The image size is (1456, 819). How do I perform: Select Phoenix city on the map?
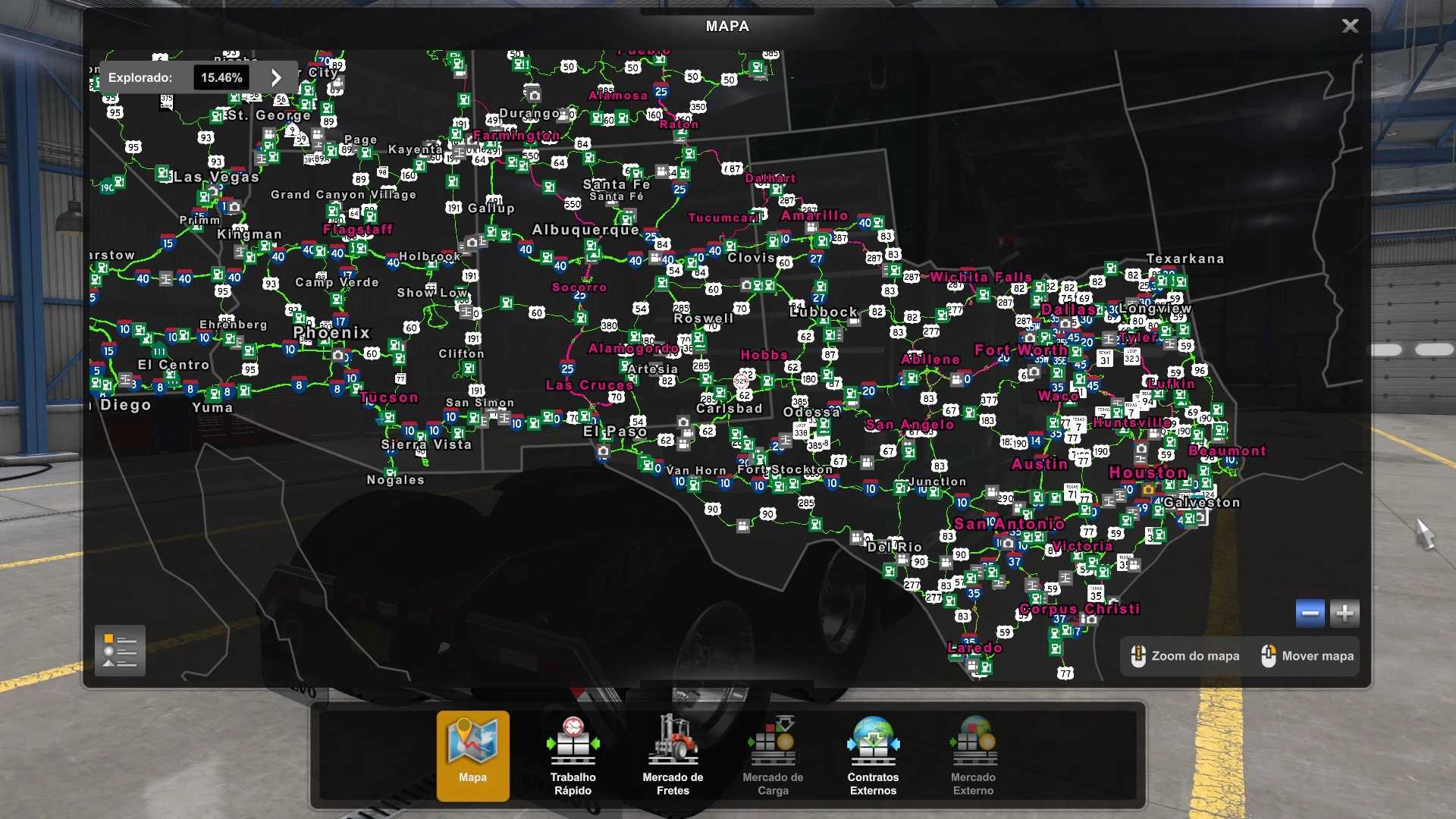pos(331,332)
